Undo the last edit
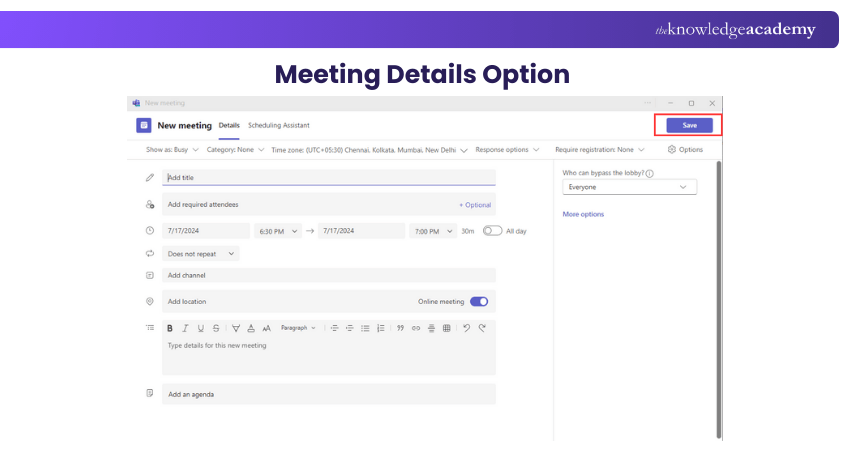The image size is (850, 450). 466,328
